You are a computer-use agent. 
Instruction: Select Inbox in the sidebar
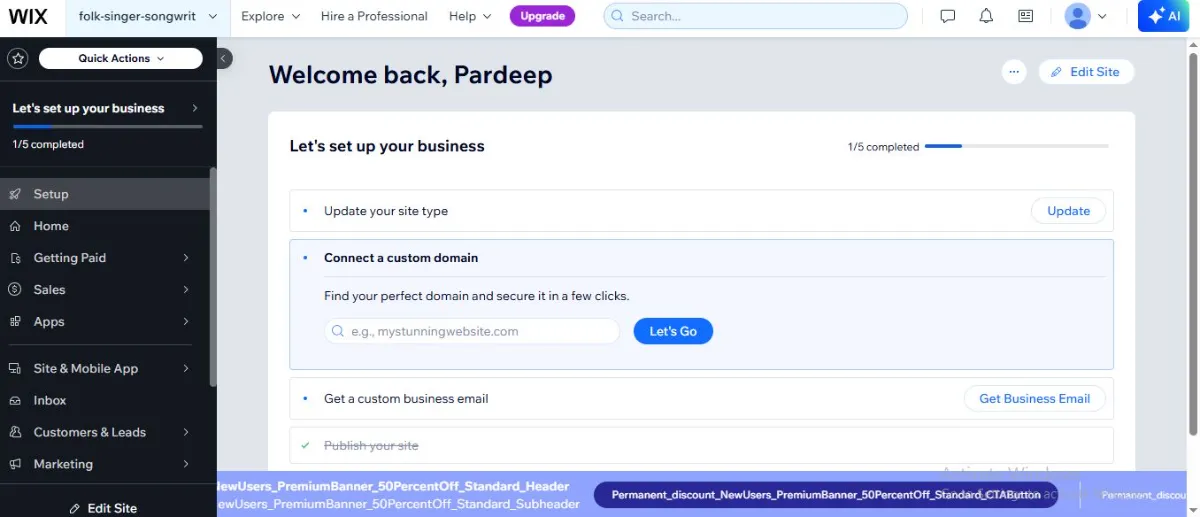tap(105, 400)
